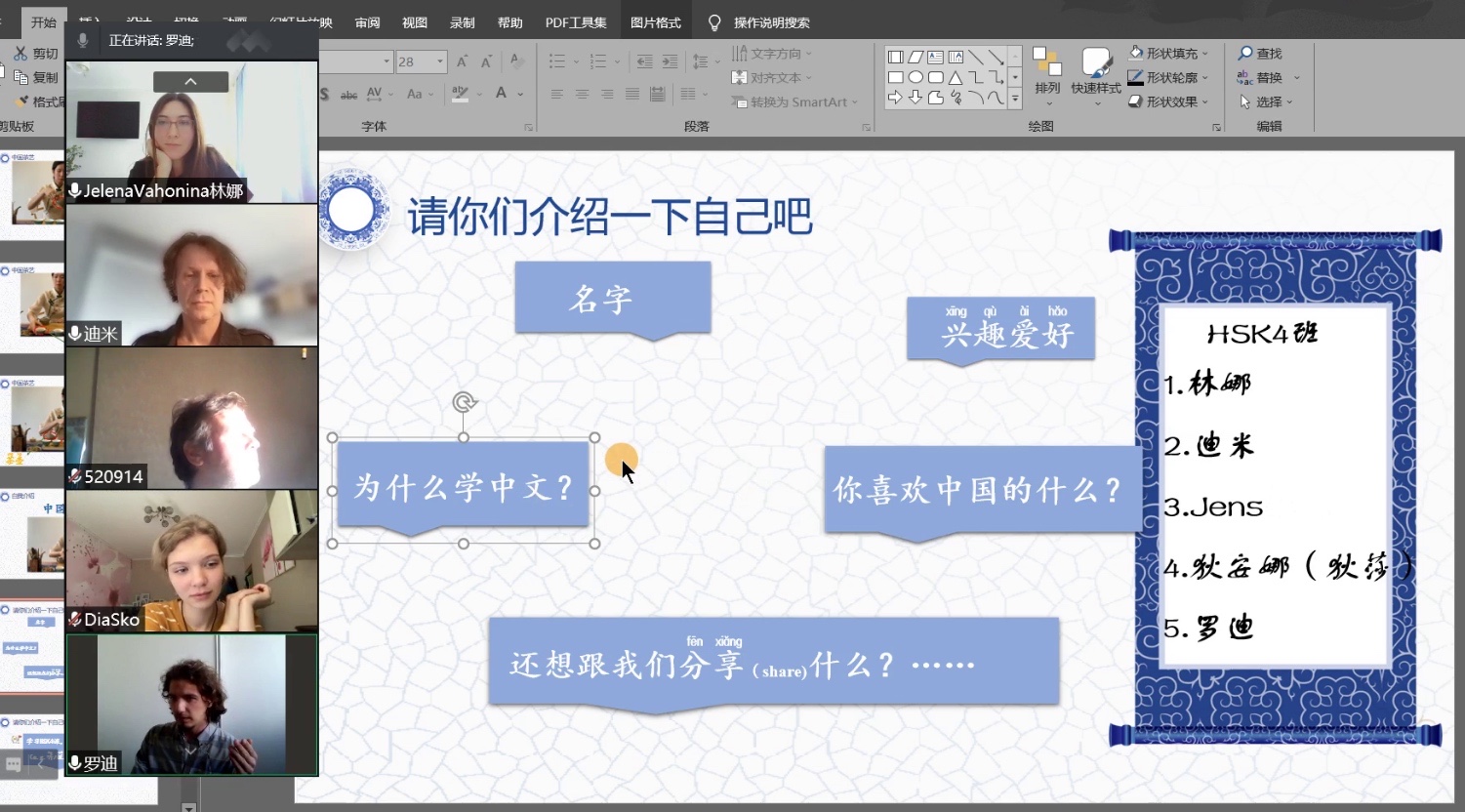Click the 快速样式 quick styles button
The image size is (1465, 812).
point(1095,71)
